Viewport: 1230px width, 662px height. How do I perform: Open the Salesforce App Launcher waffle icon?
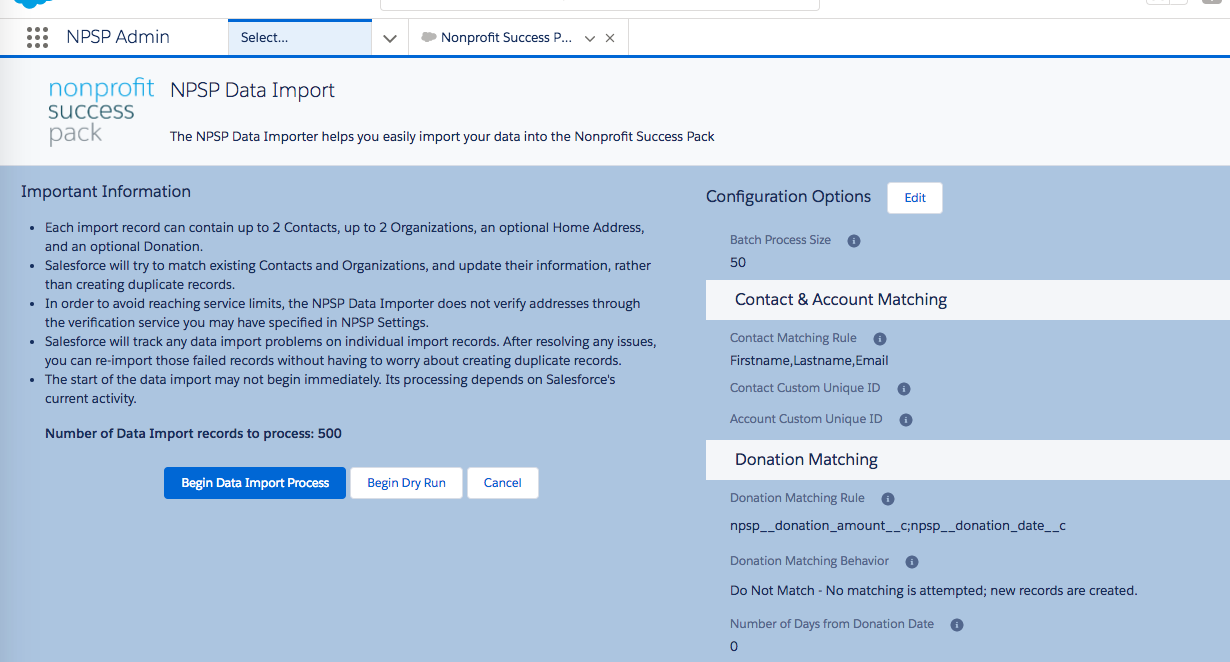pos(37,37)
